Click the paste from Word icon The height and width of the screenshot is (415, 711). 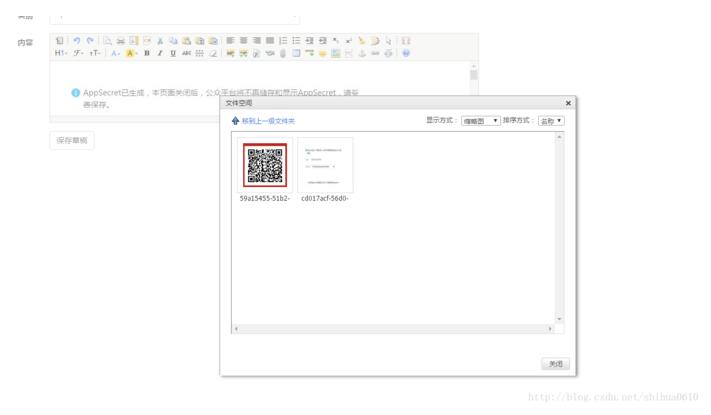(x=213, y=41)
